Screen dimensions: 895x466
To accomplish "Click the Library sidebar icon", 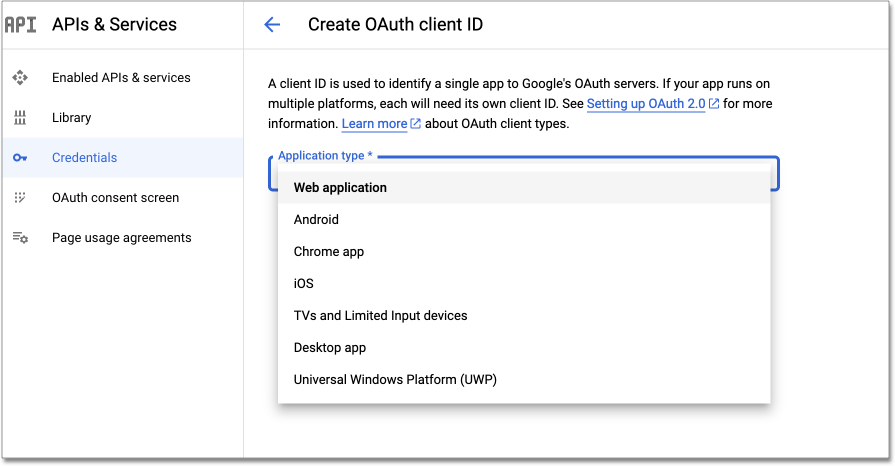I will click(x=20, y=118).
